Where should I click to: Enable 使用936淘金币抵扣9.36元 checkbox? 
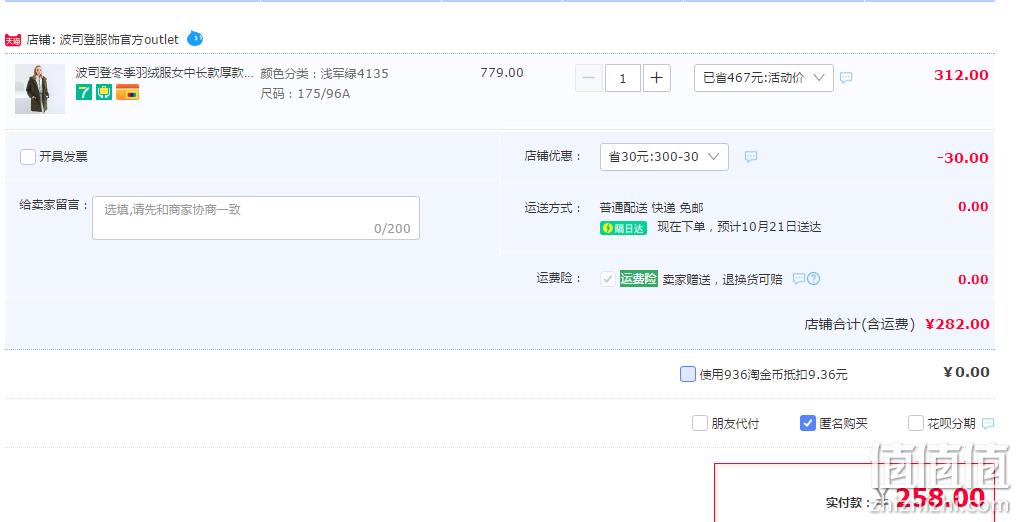click(688, 374)
